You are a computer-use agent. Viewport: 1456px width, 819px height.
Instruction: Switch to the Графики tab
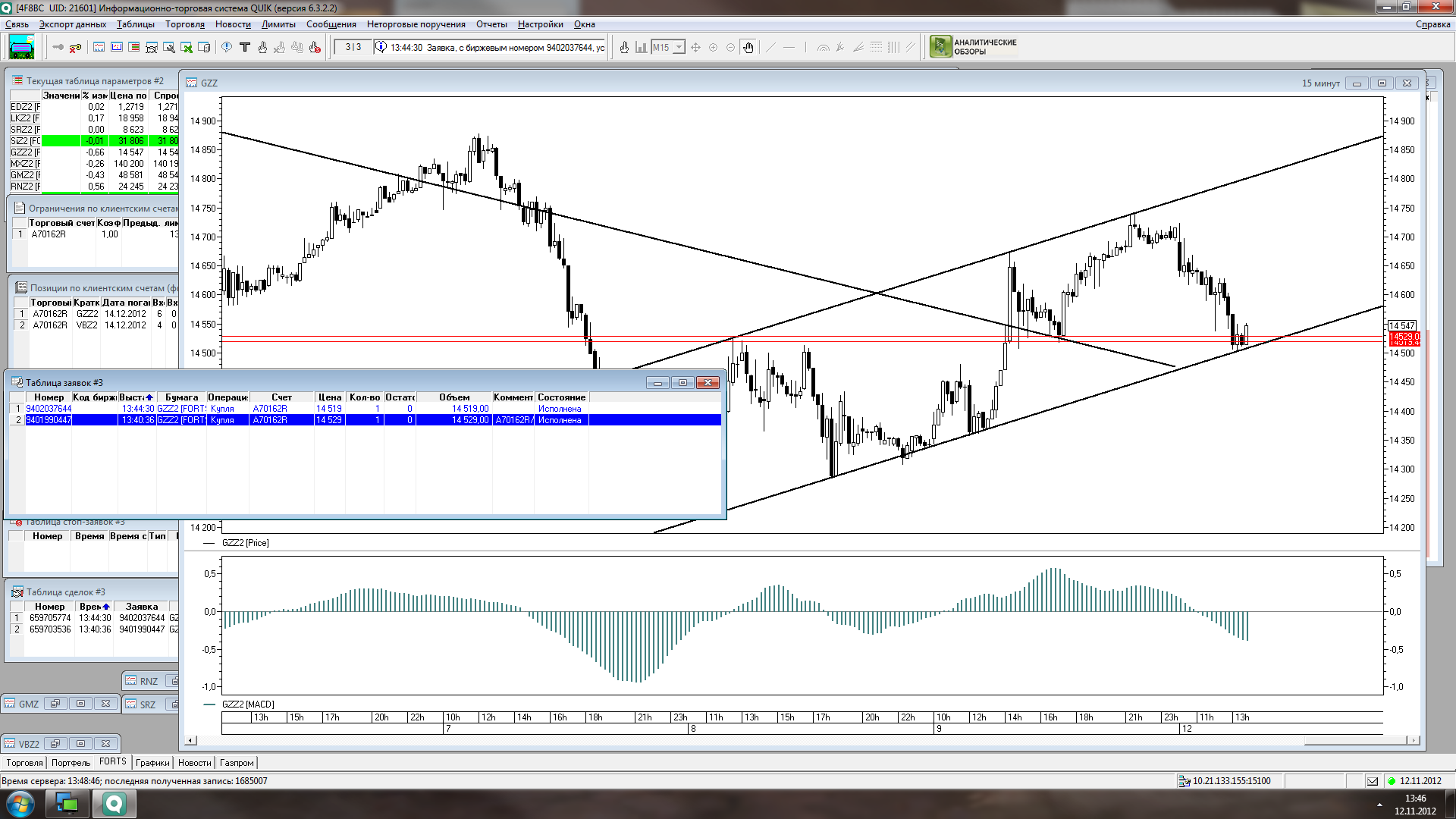pos(152,763)
